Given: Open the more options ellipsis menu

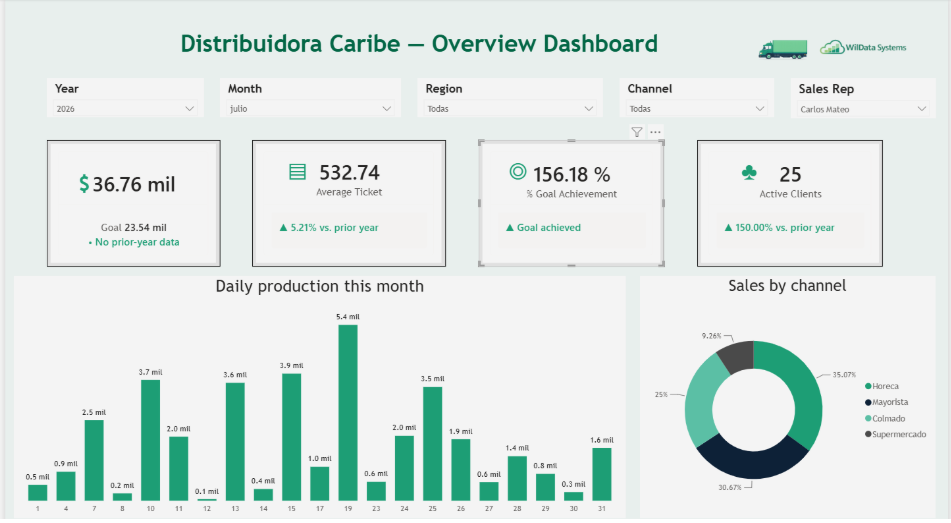Looking at the screenshot, I should pos(655,132).
